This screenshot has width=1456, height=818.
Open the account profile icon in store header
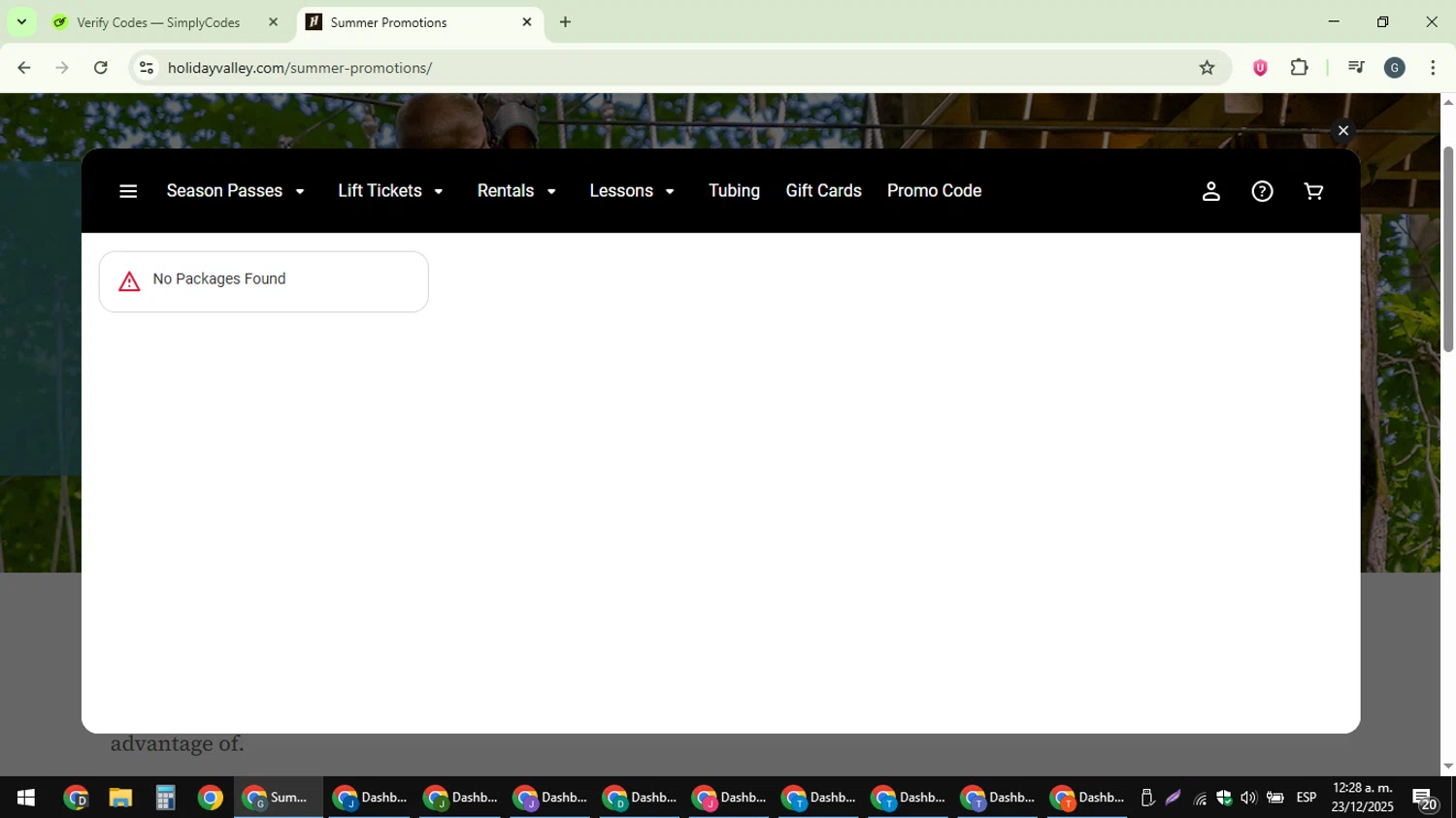1210,191
